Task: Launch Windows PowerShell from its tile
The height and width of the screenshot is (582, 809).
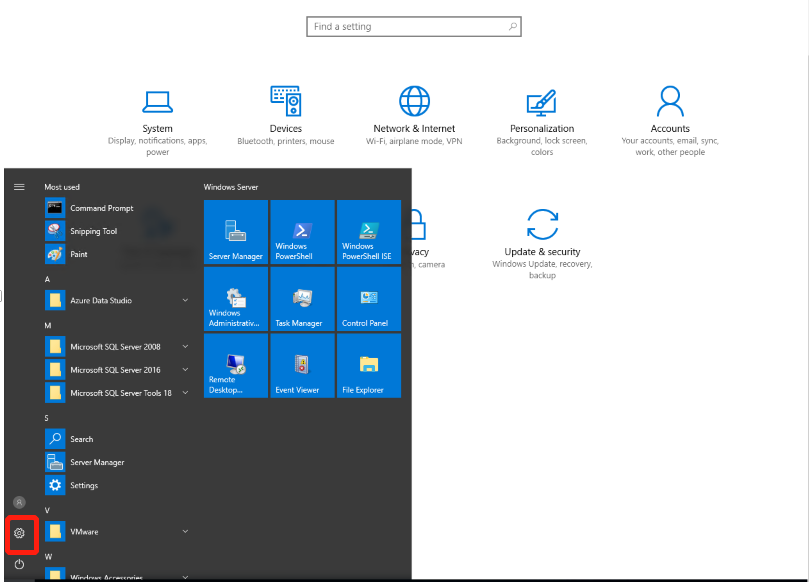Action: pos(302,232)
